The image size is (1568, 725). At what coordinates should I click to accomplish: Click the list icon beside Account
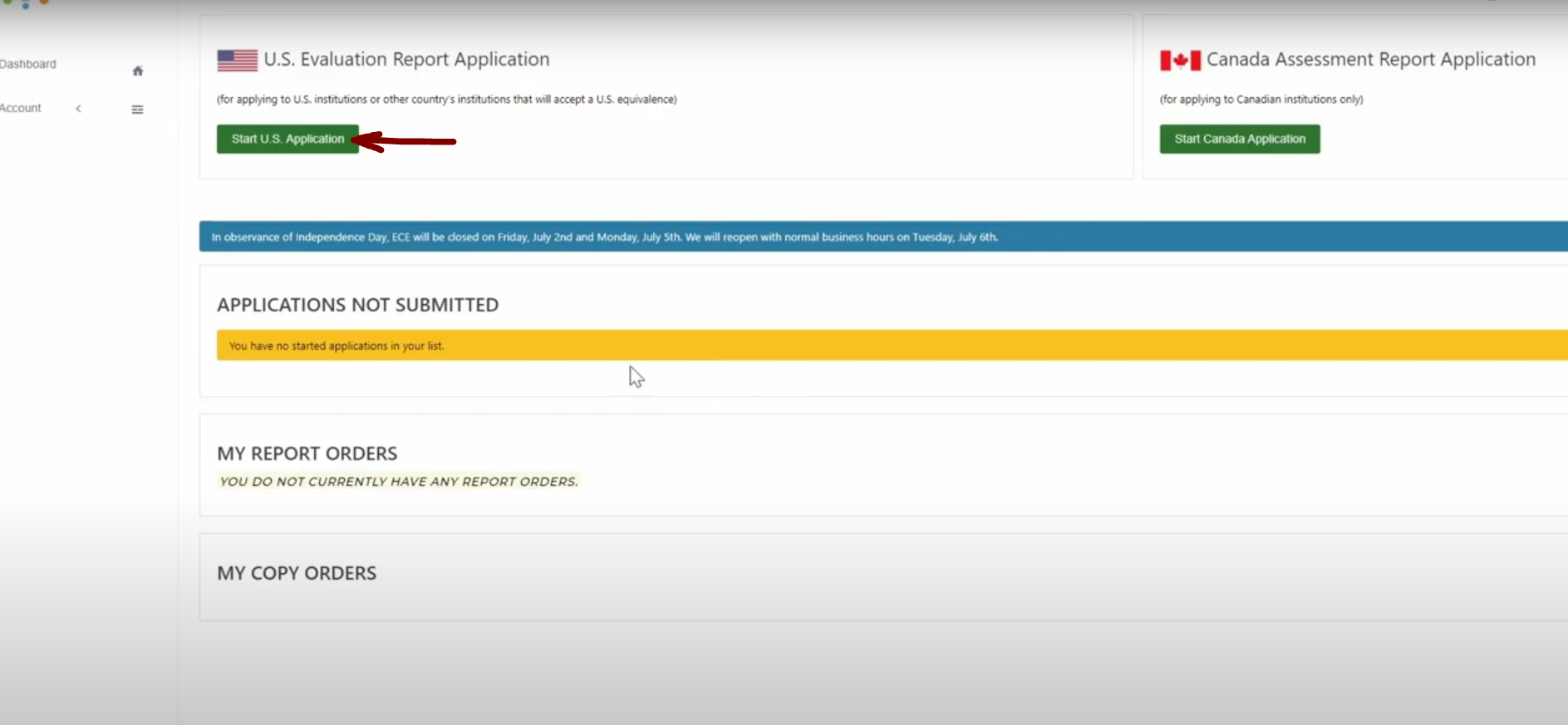(x=137, y=110)
